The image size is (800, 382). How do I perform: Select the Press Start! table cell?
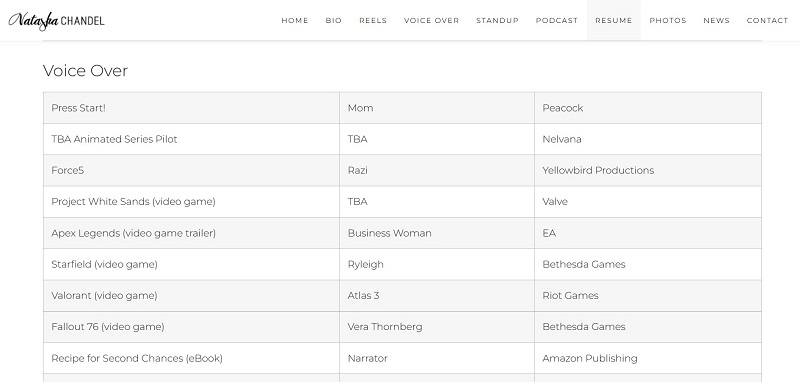tap(191, 108)
